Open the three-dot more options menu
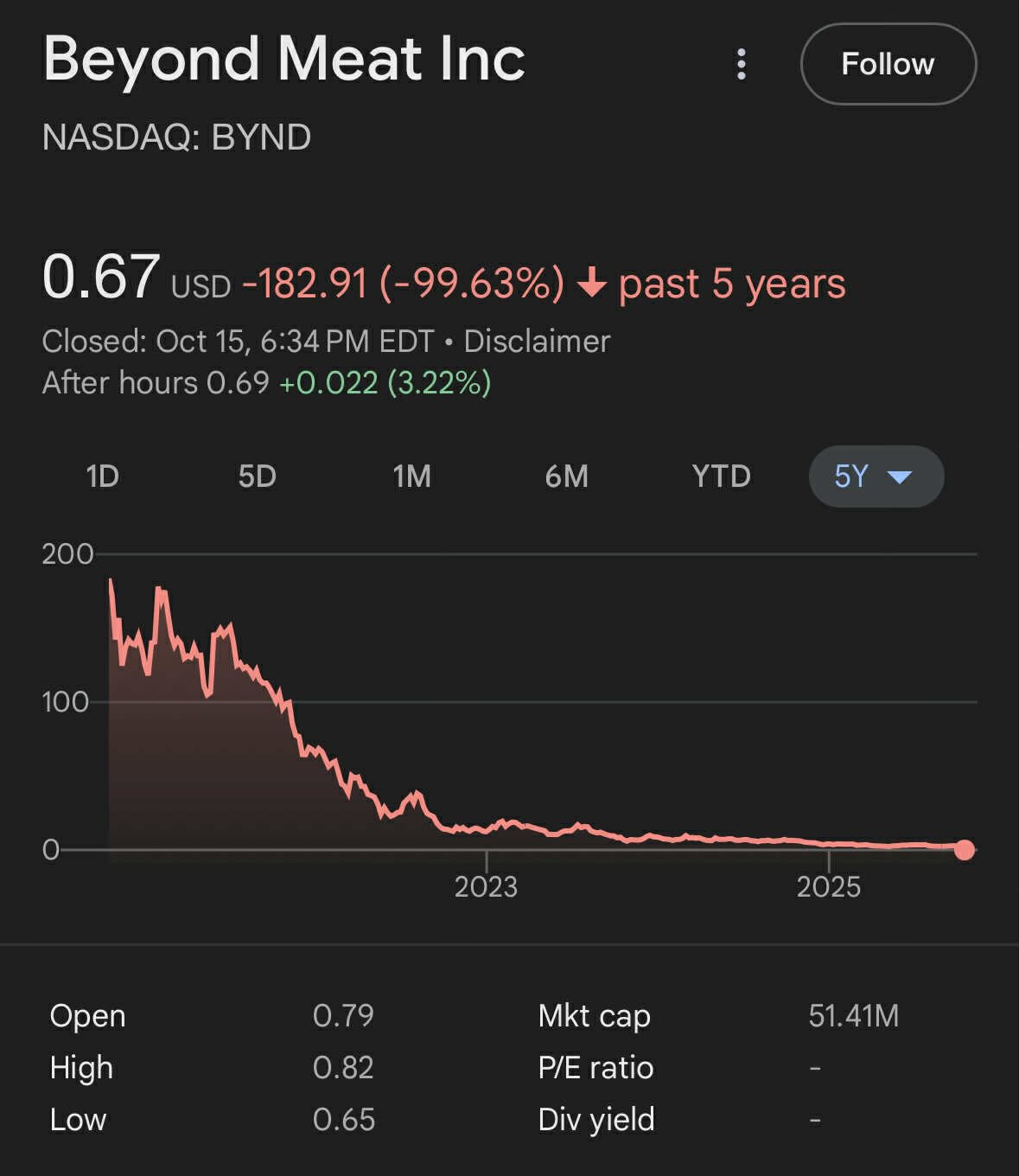 coord(741,64)
